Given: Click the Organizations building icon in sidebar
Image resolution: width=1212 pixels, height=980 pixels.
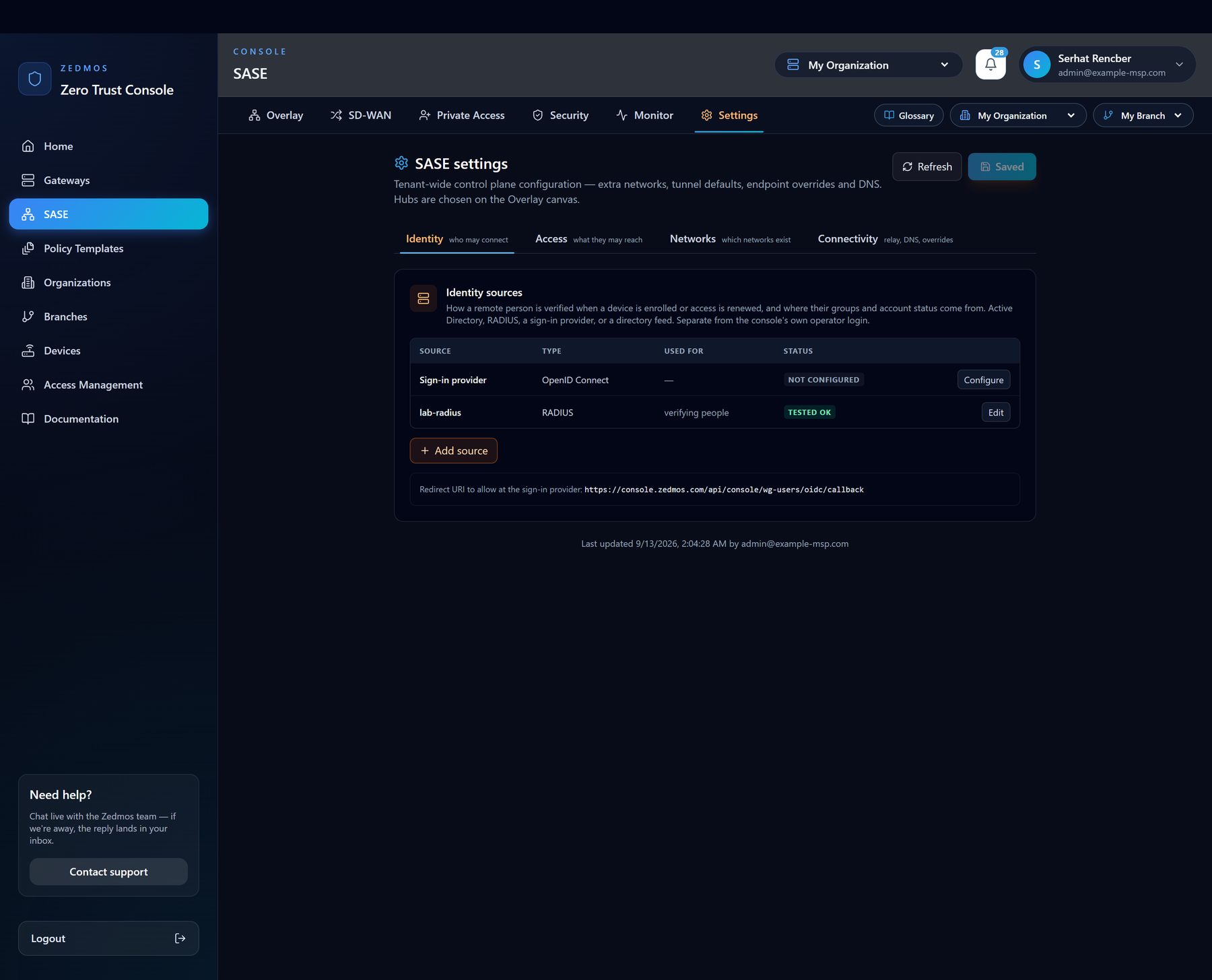Looking at the screenshot, I should (x=28, y=283).
